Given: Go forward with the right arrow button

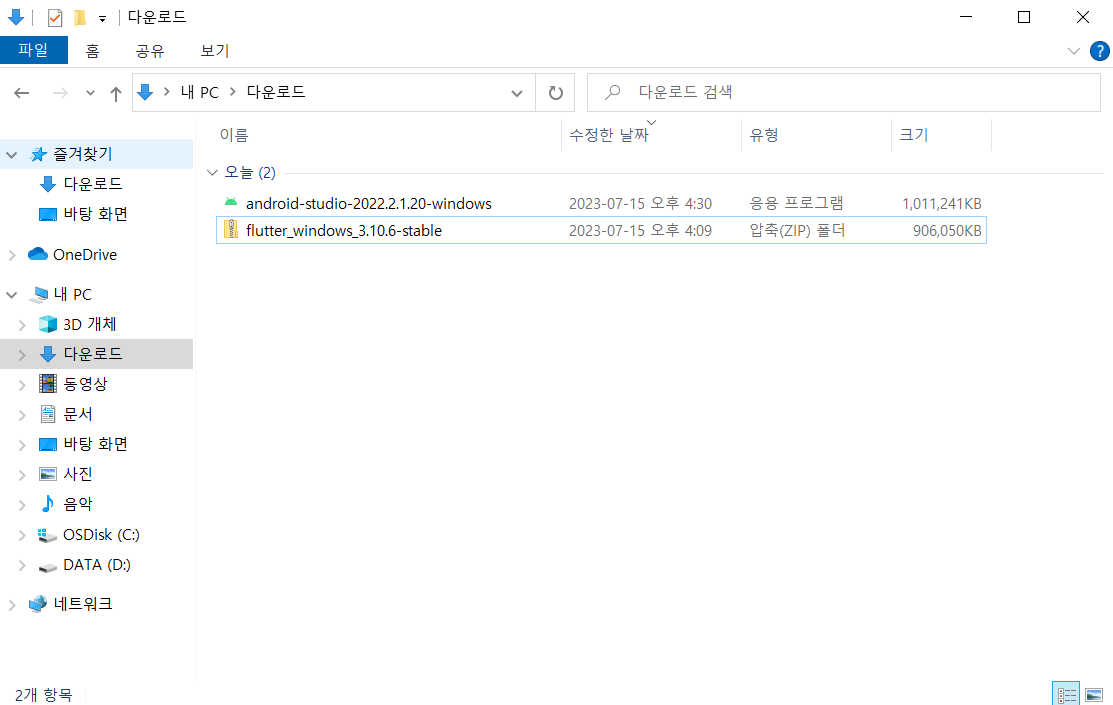Looking at the screenshot, I should pyautogui.click(x=60, y=92).
